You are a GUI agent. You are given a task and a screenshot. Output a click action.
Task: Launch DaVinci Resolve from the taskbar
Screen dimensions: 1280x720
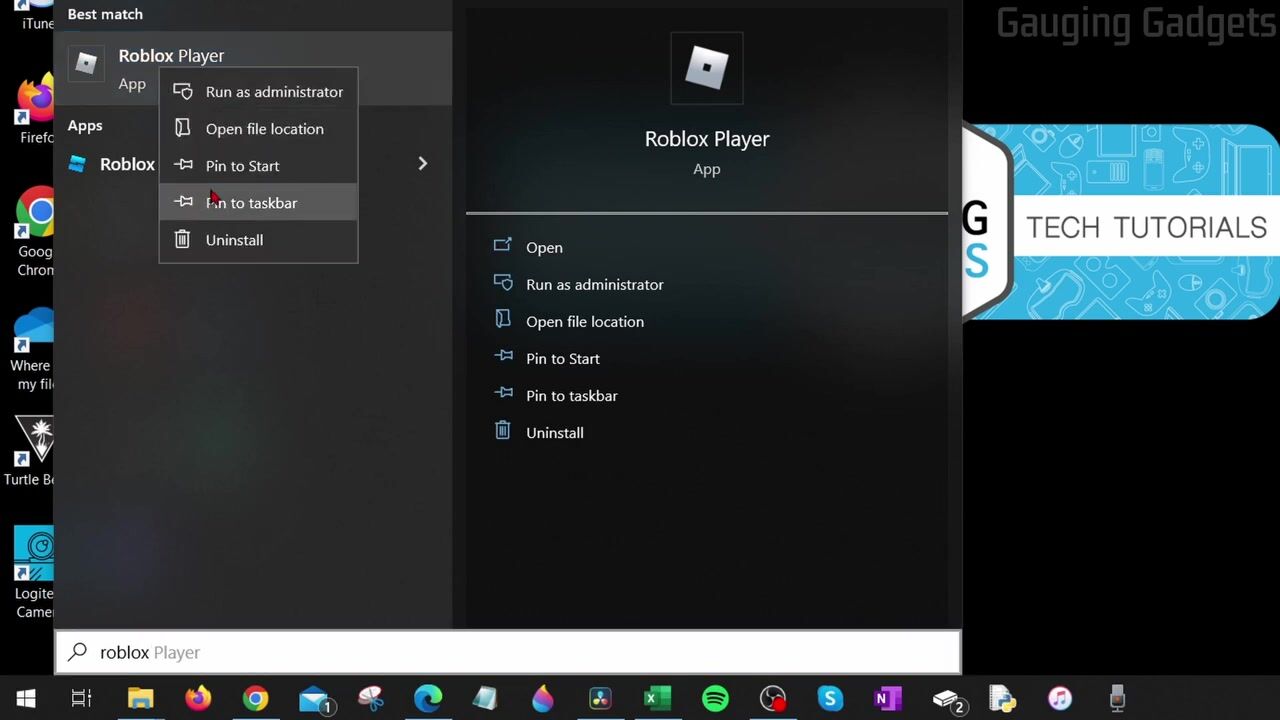[600, 698]
